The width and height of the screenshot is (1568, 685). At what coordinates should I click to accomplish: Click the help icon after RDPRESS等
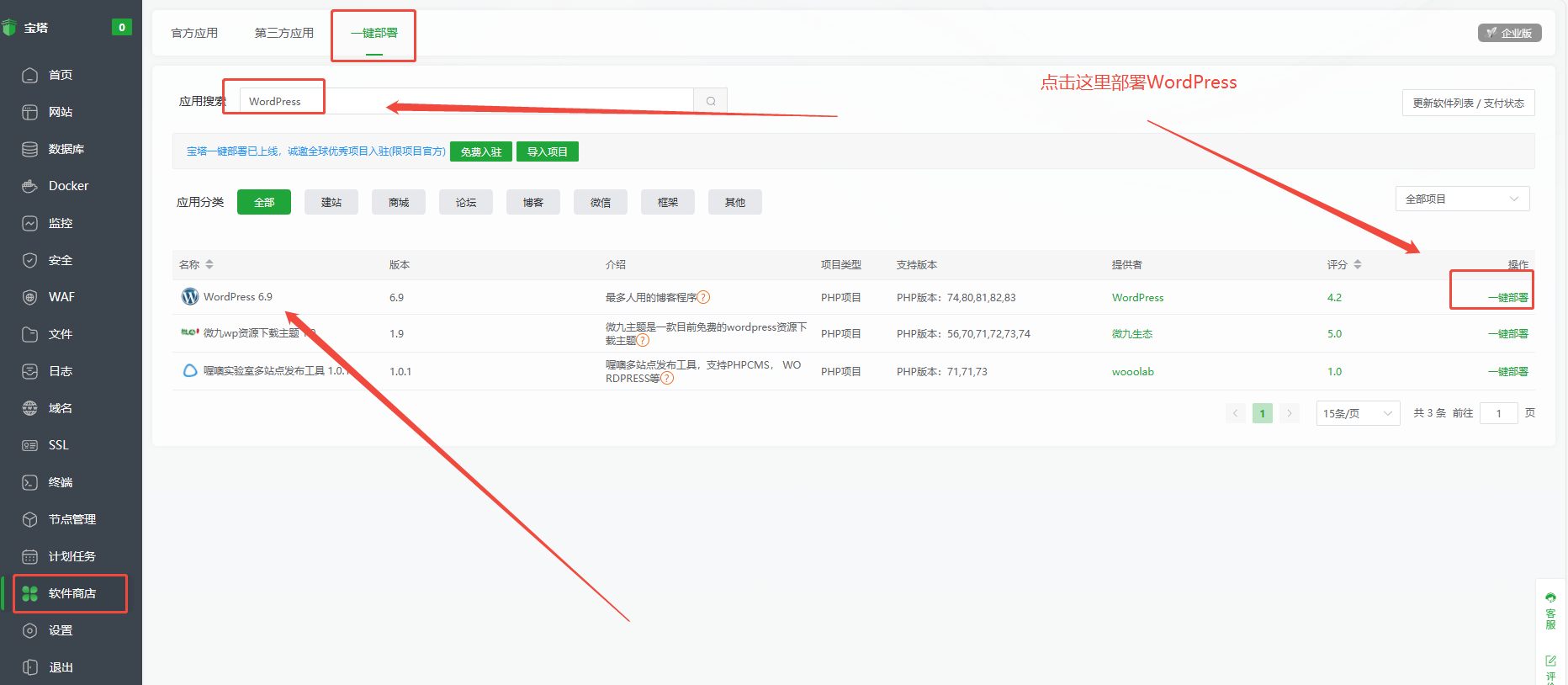(x=667, y=378)
